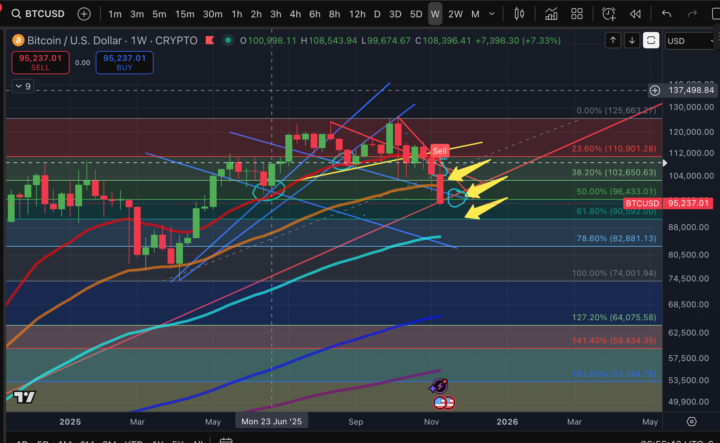The height and width of the screenshot is (443, 720).
Task: Select the D daily interval
Action: coord(377,14)
